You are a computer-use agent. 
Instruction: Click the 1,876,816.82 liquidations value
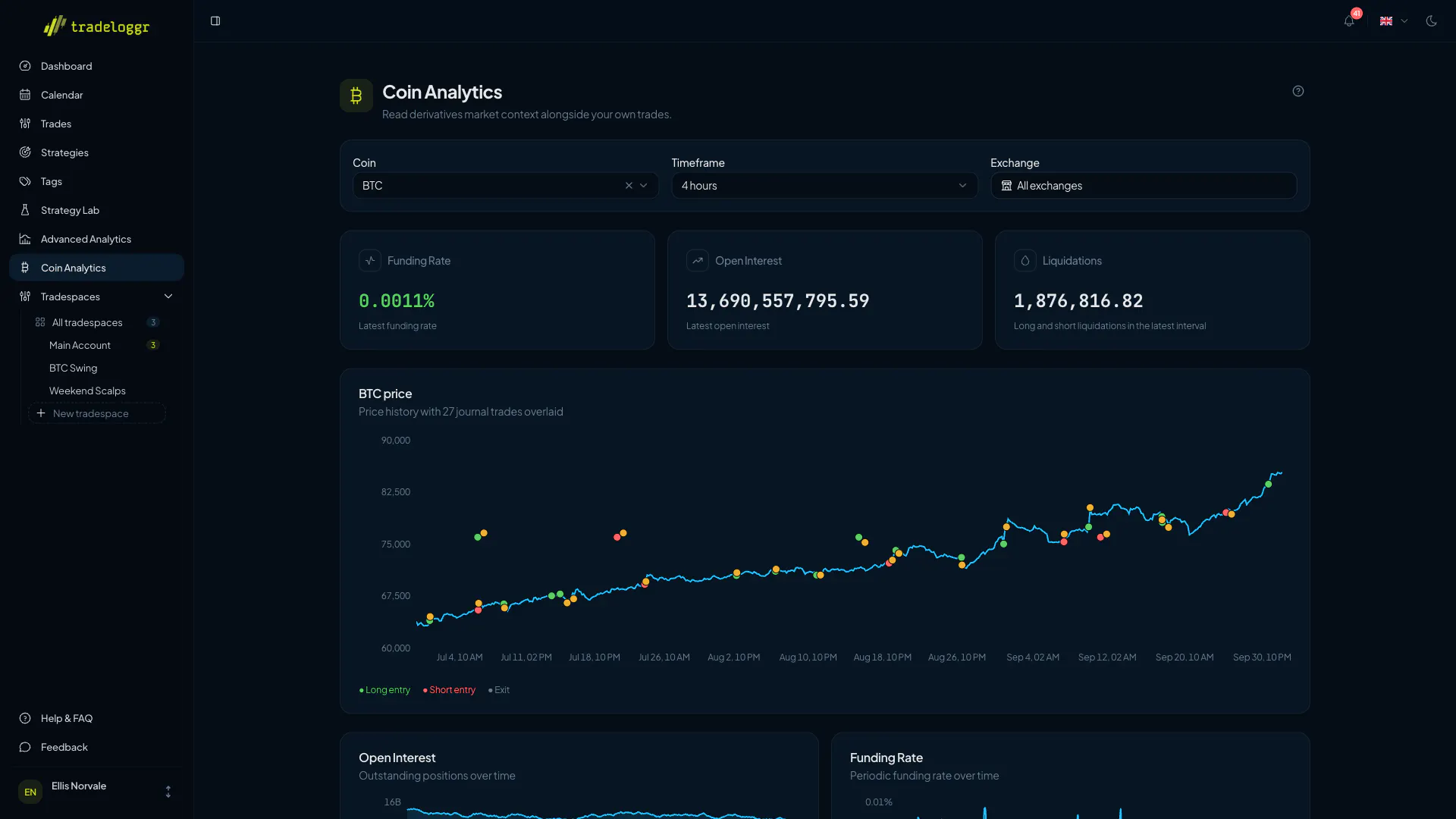pos(1078,301)
